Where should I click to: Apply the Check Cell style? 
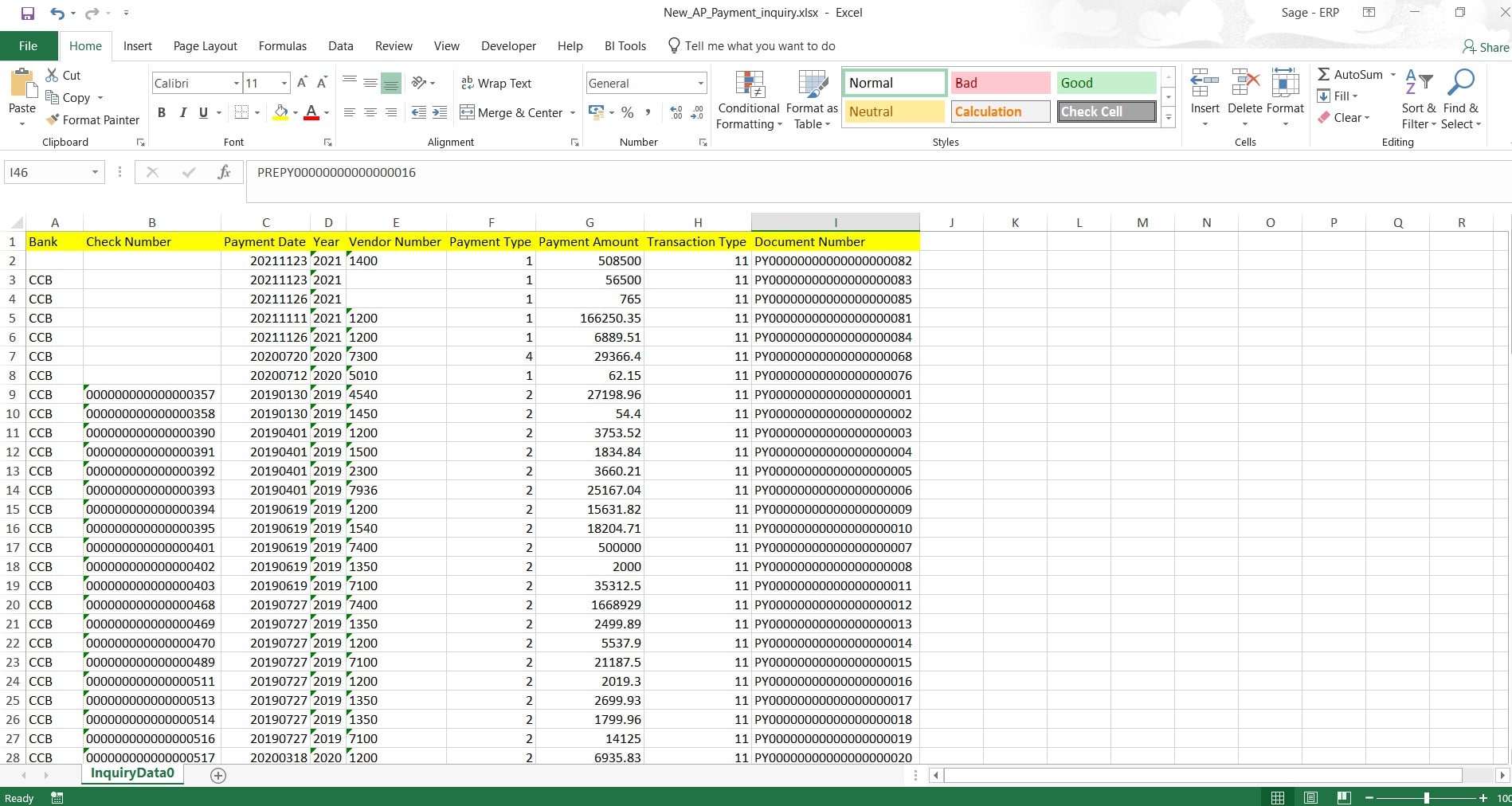1107,112
